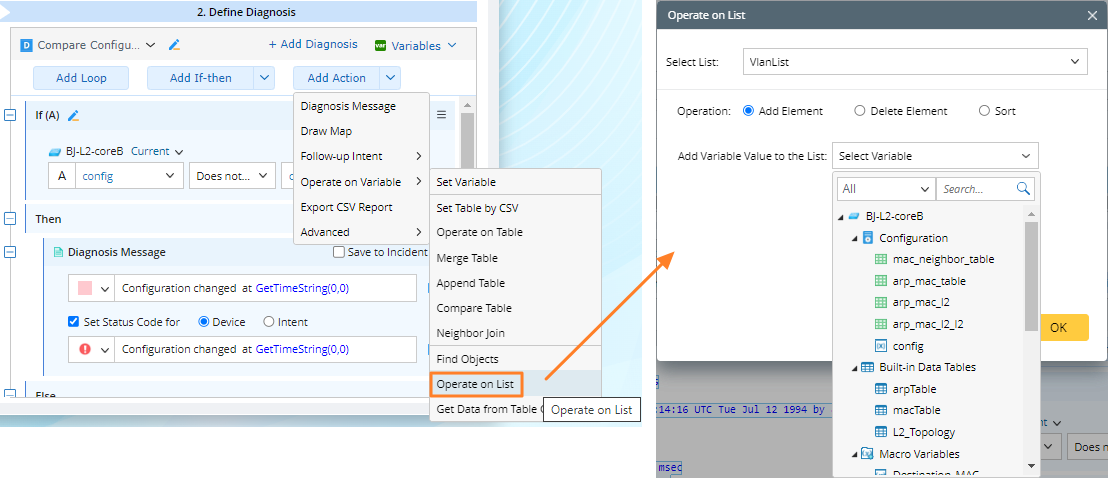
Task: Click table icon next to arpTable
Action: pyautogui.click(x=881, y=389)
